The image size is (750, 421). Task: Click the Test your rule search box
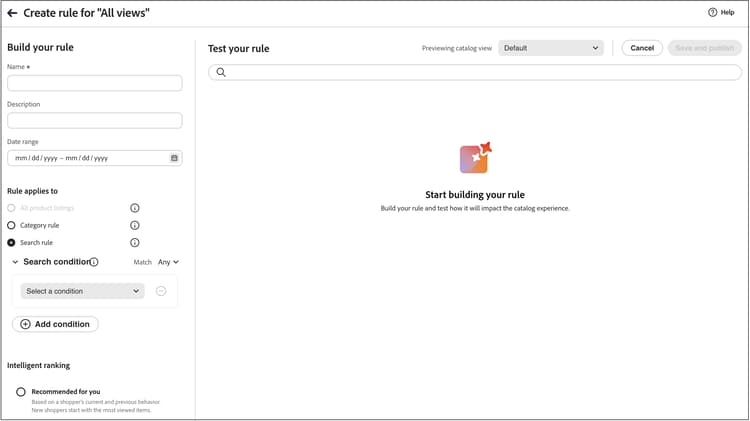pos(475,72)
